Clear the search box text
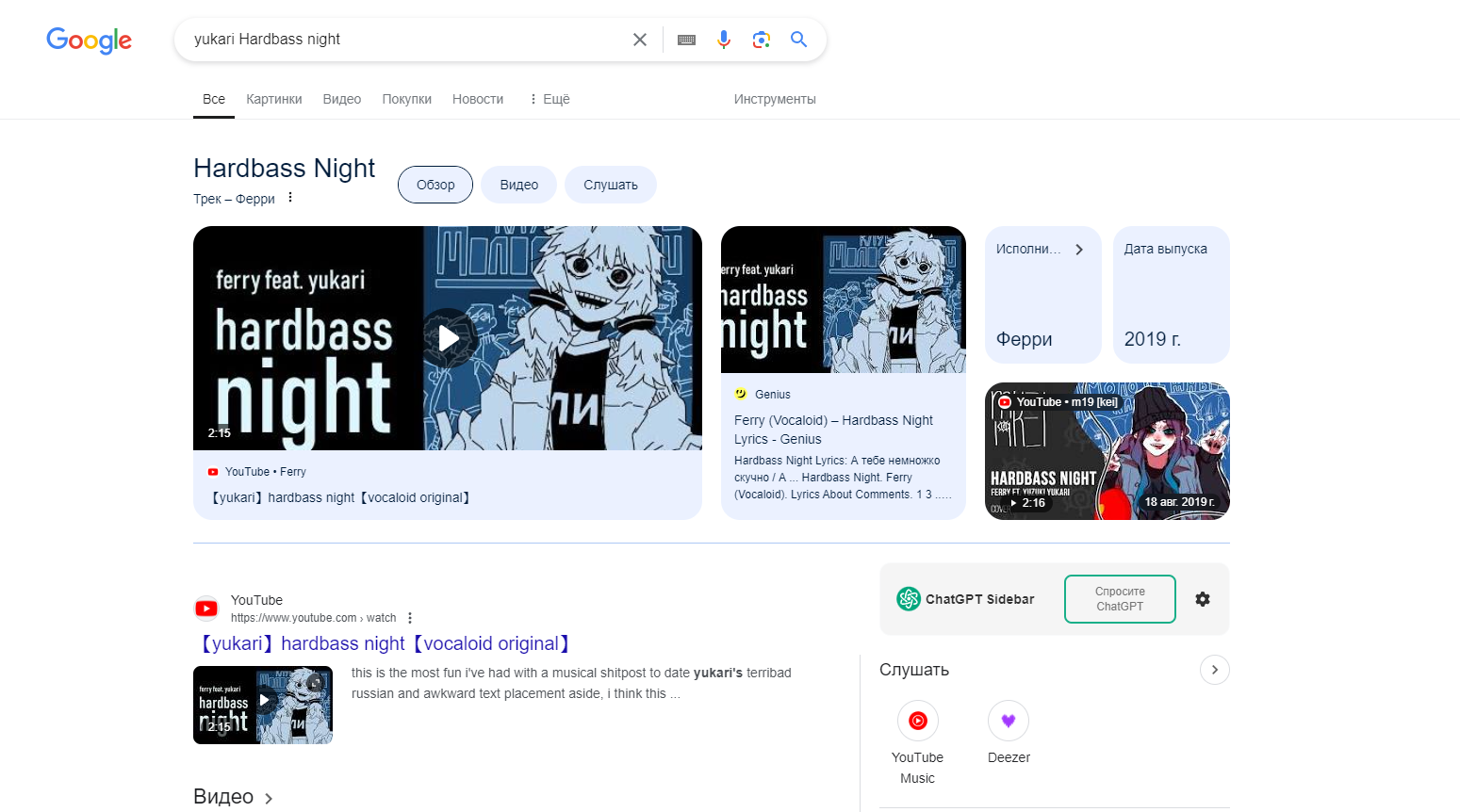Screen dimensions: 1460x812 click(x=640, y=40)
